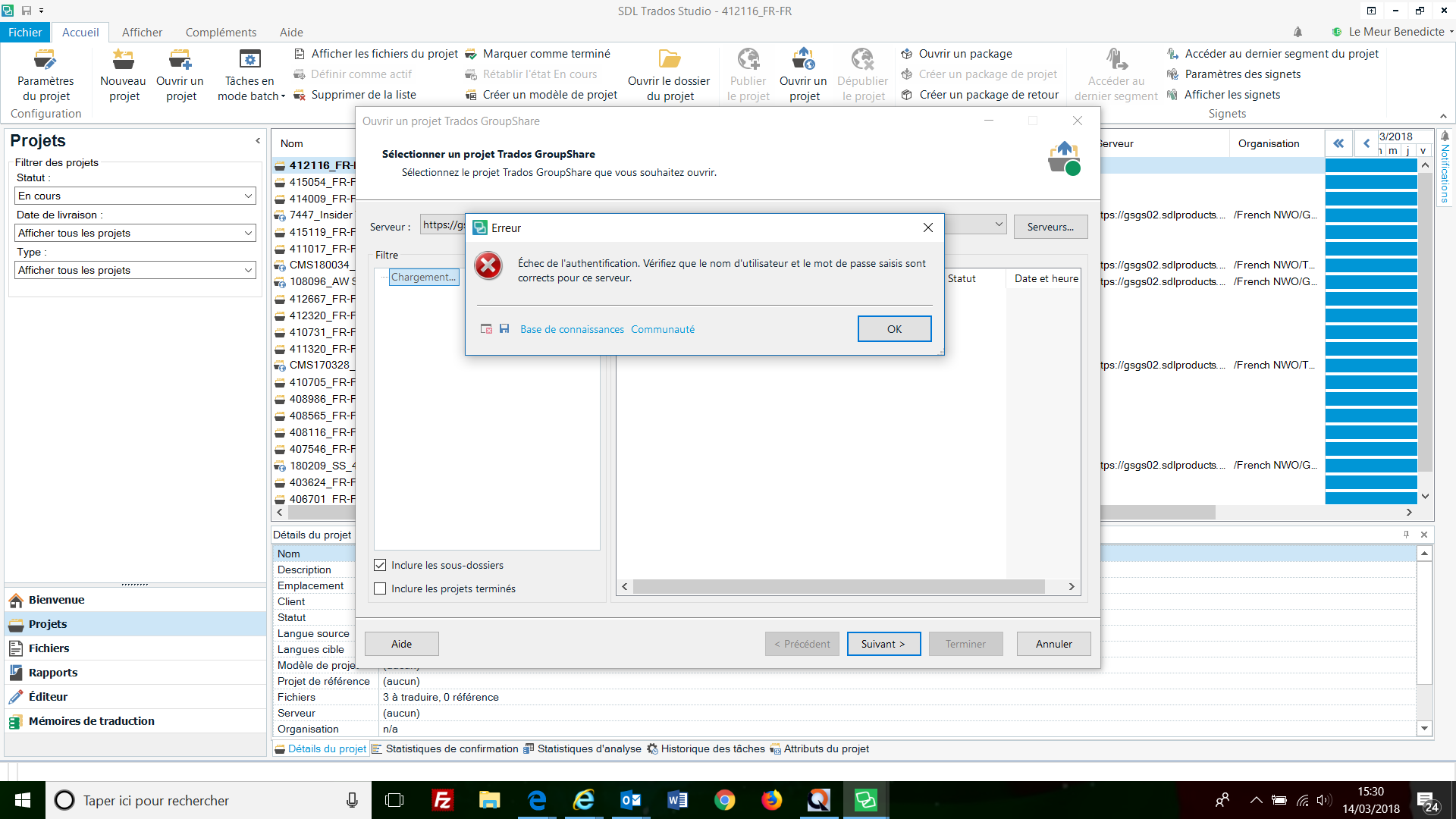Open the notifications bell icon
1456x819 pixels.
1298,32
